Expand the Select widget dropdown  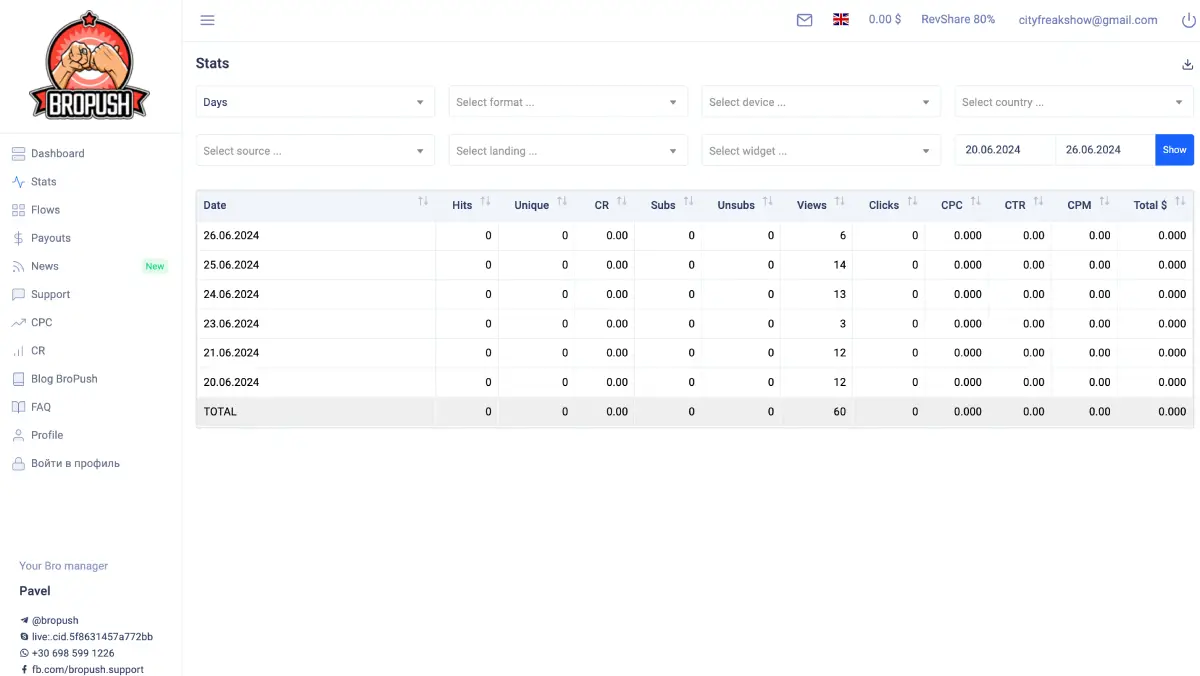tap(820, 151)
